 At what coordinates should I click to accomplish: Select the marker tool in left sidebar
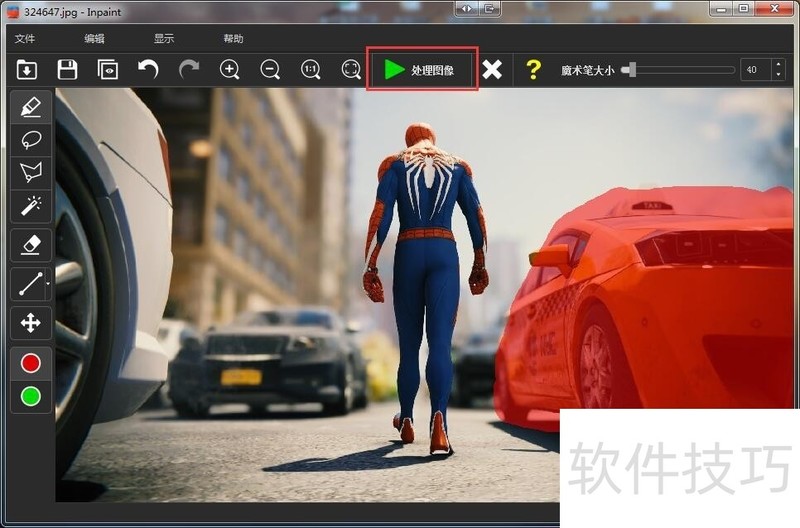point(30,106)
